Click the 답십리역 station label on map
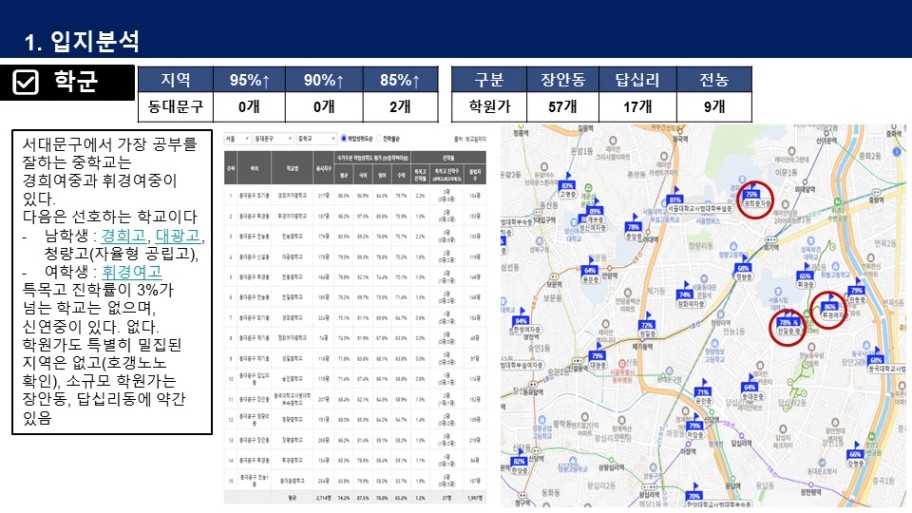912x513 pixels. click(x=740, y=443)
